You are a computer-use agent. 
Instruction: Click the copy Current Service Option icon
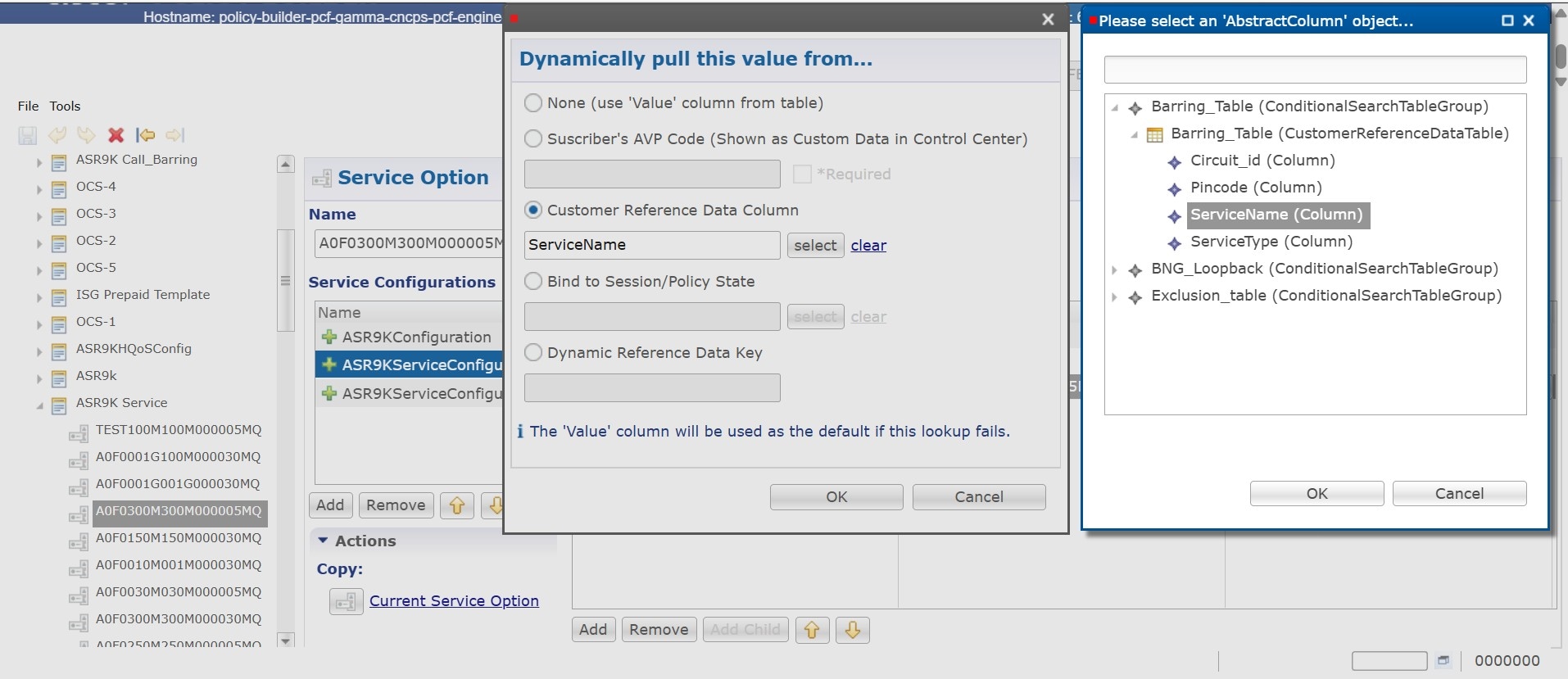[x=346, y=601]
